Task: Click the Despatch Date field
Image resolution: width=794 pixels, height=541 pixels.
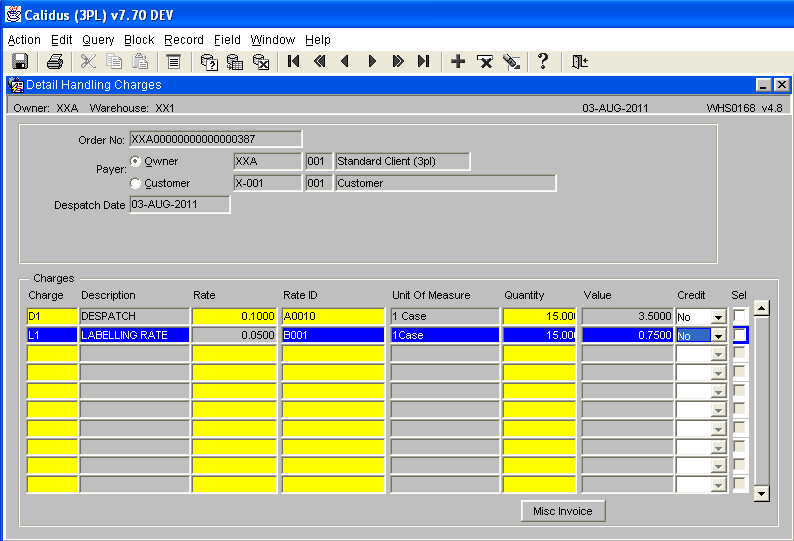Action: [180, 205]
